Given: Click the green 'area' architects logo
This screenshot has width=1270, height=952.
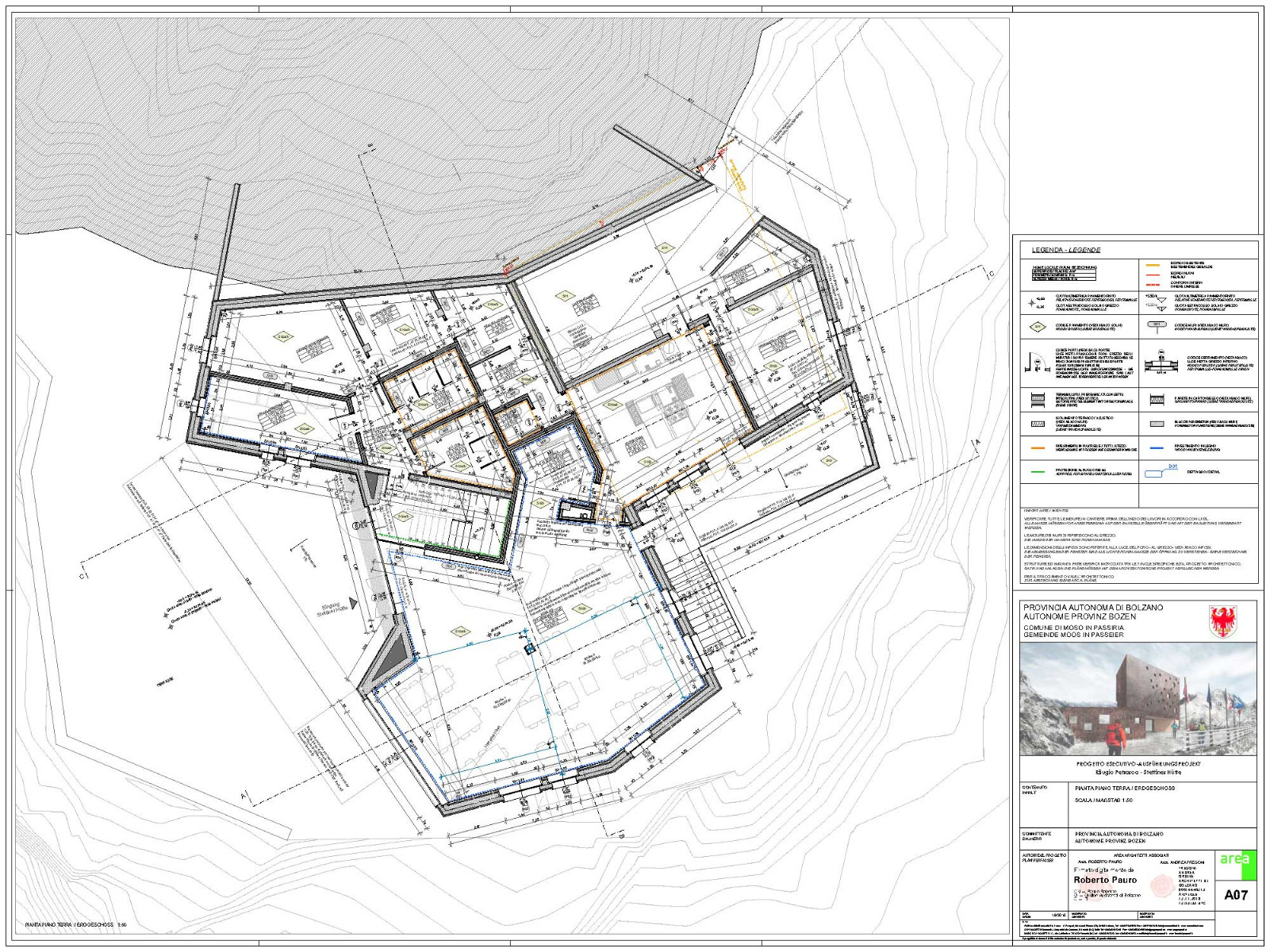Looking at the screenshot, I should pos(1237,865).
